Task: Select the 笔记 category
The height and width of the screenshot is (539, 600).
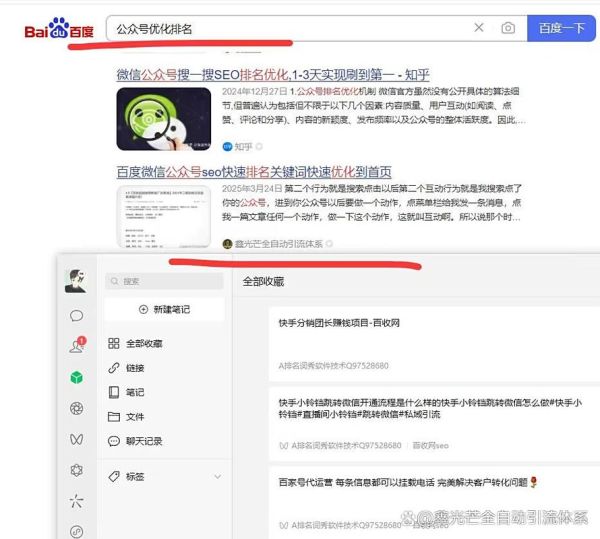Action: coord(126,392)
